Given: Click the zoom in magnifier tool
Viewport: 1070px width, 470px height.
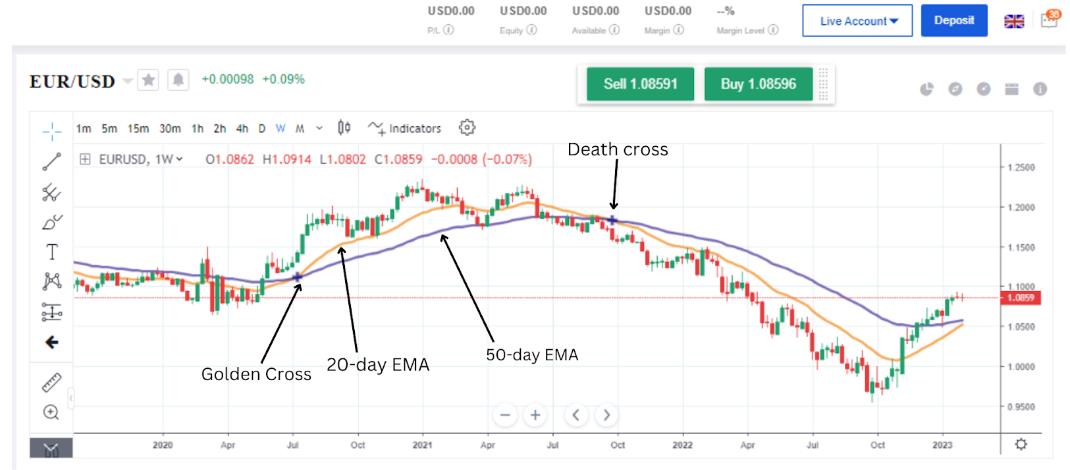Looking at the screenshot, I should 52,412.
